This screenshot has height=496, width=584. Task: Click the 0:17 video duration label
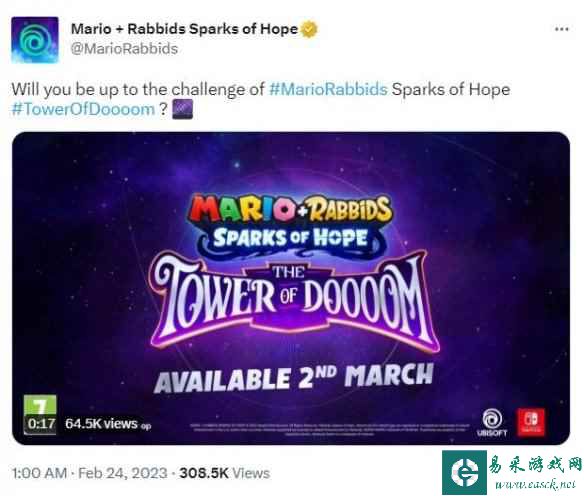41,424
